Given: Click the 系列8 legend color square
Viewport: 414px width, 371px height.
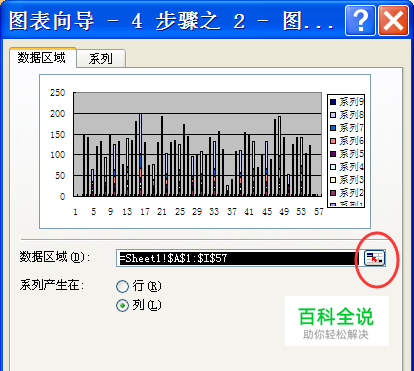Looking at the screenshot, I should click(333, 115).
